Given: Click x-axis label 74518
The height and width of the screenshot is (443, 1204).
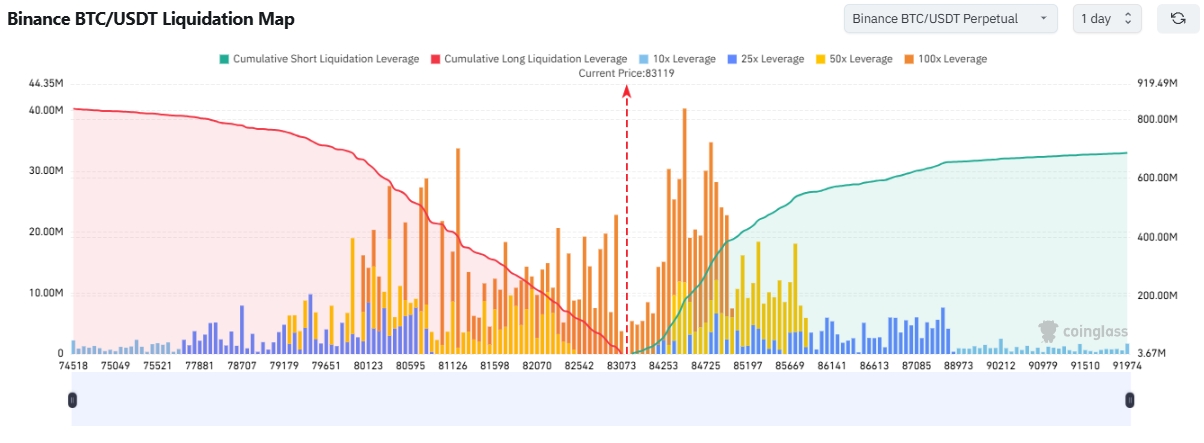Looking at the screenshot, I should (x=72, y=367).
